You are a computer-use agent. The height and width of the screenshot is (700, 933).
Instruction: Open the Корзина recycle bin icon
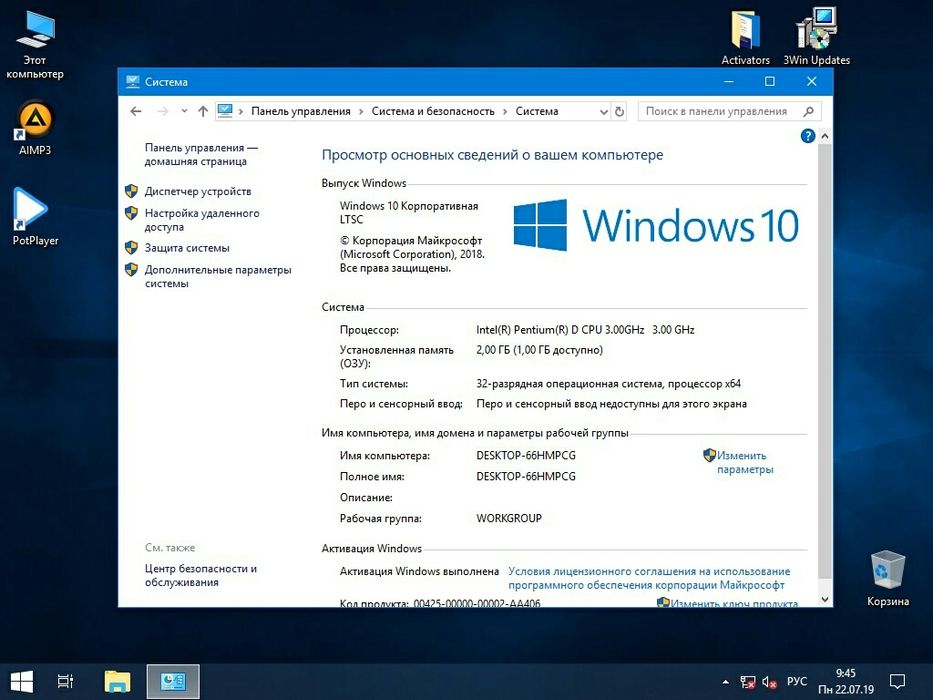coord(887,579)
